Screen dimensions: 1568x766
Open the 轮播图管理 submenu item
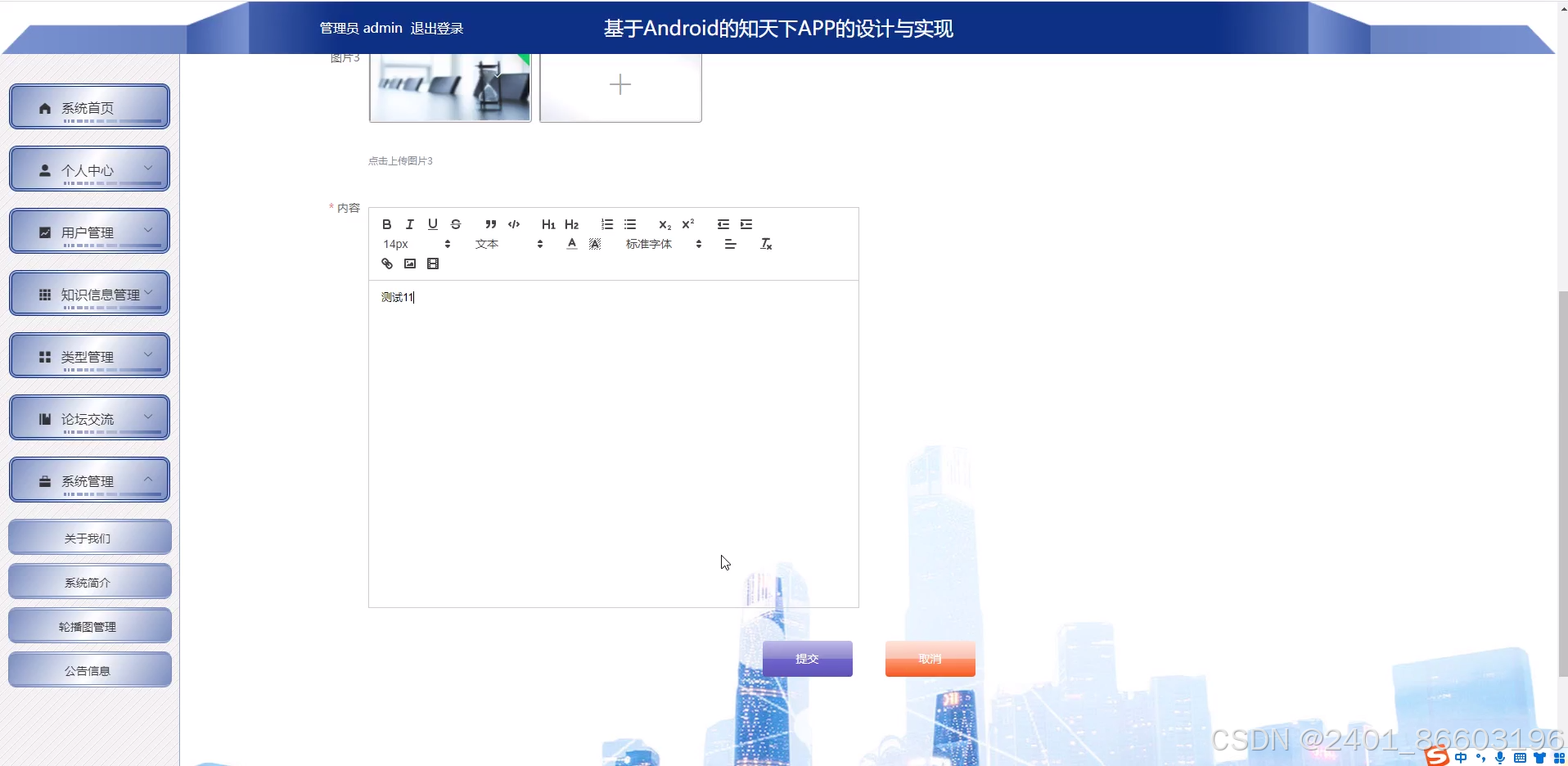pyautogui.click(x=90, y=626)
